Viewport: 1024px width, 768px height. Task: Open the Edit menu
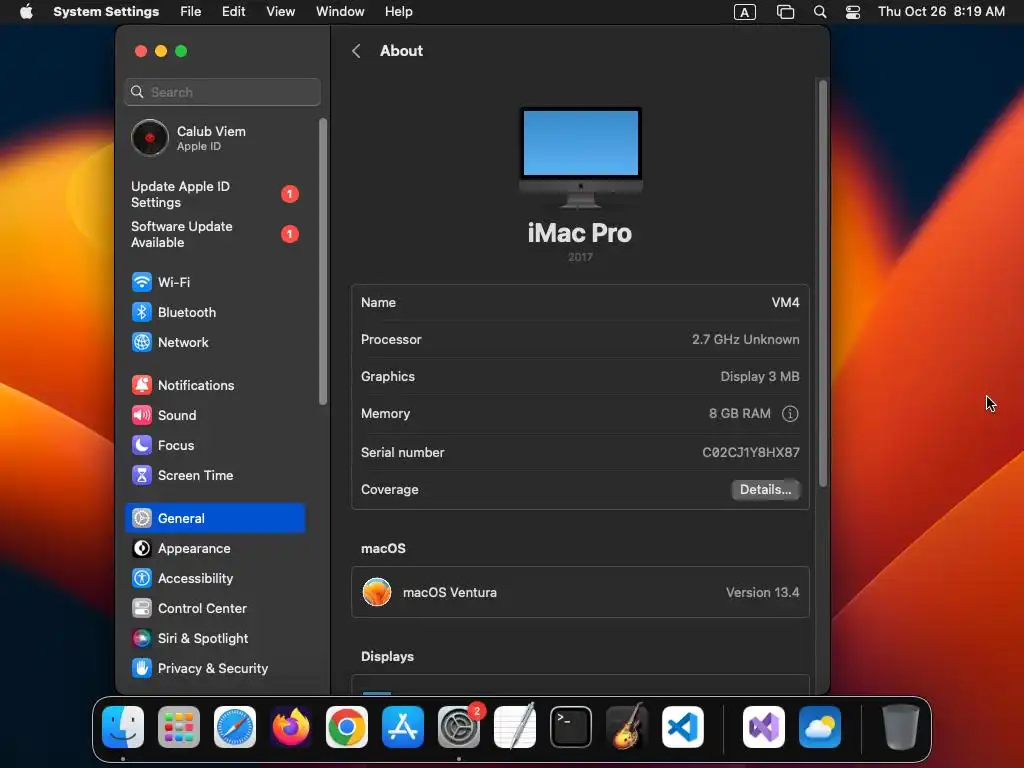point(233,12)
